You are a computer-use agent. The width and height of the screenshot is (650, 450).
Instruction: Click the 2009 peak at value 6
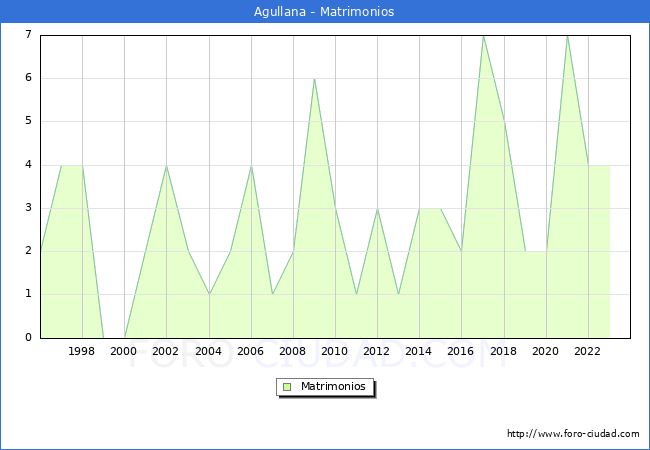click(x=315, y=79)
